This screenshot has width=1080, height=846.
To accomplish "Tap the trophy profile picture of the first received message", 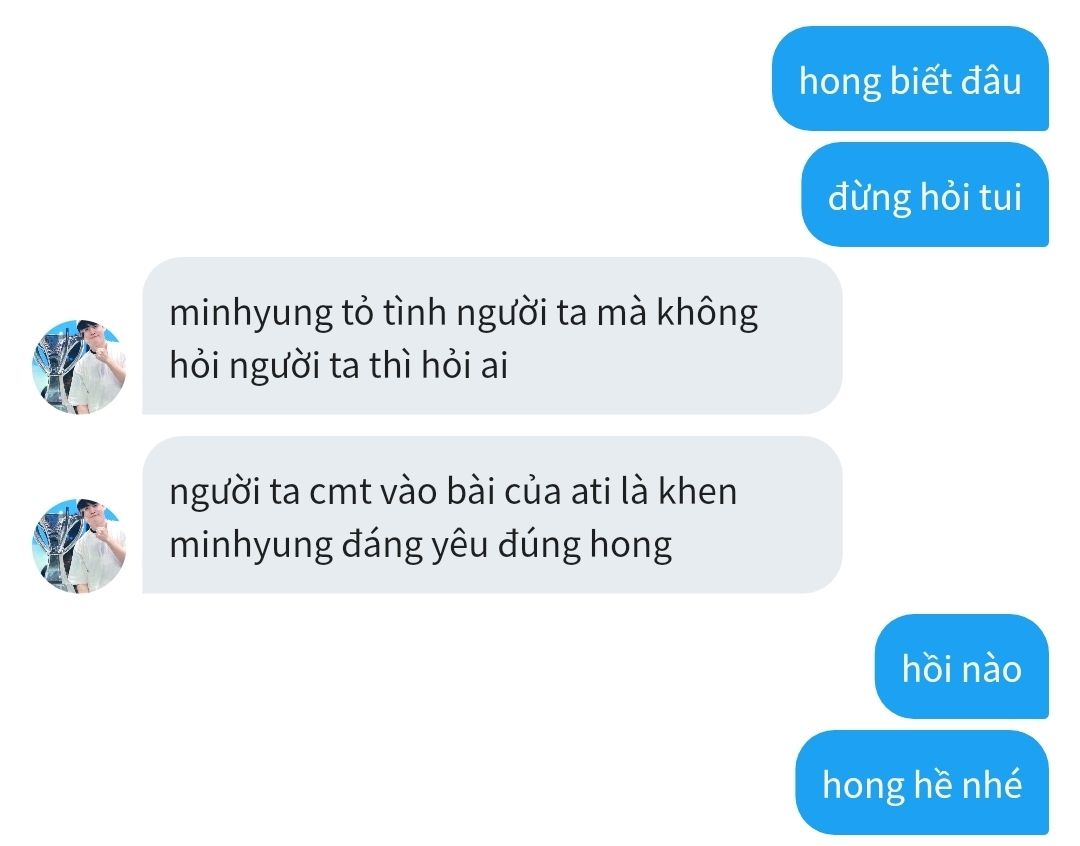I will coord(79,367).
